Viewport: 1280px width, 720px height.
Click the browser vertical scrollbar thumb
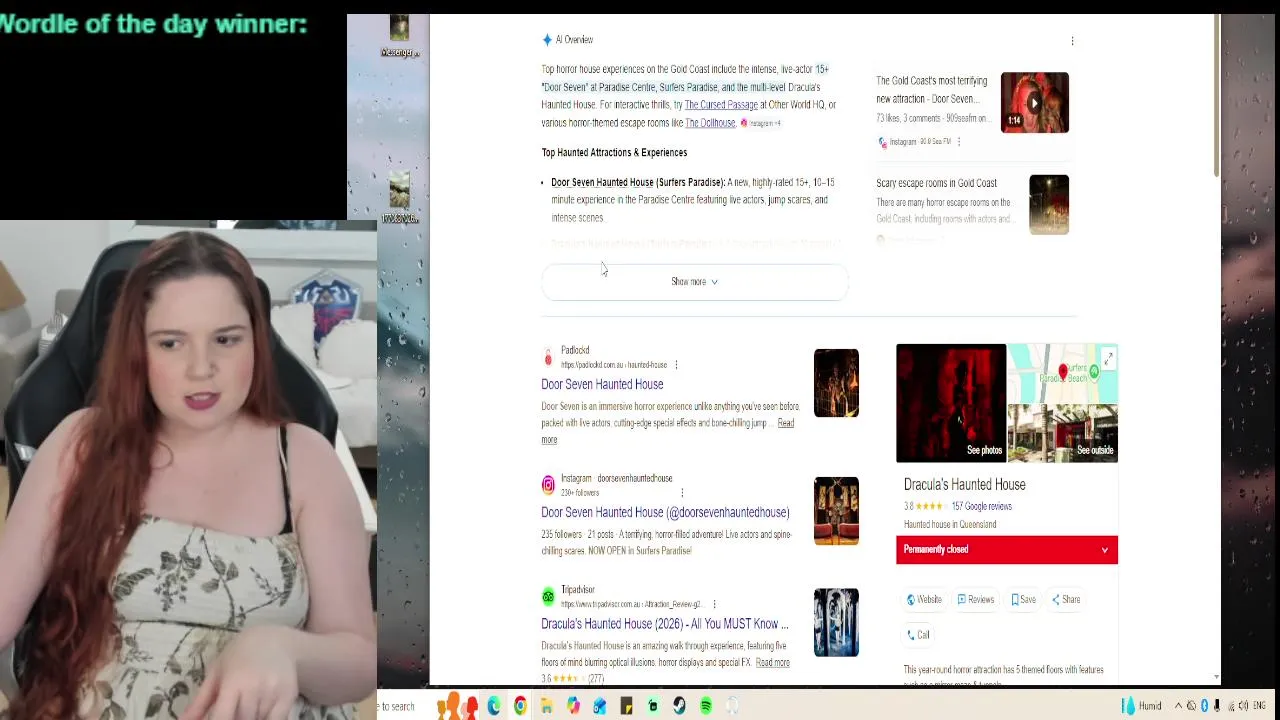1216,95
